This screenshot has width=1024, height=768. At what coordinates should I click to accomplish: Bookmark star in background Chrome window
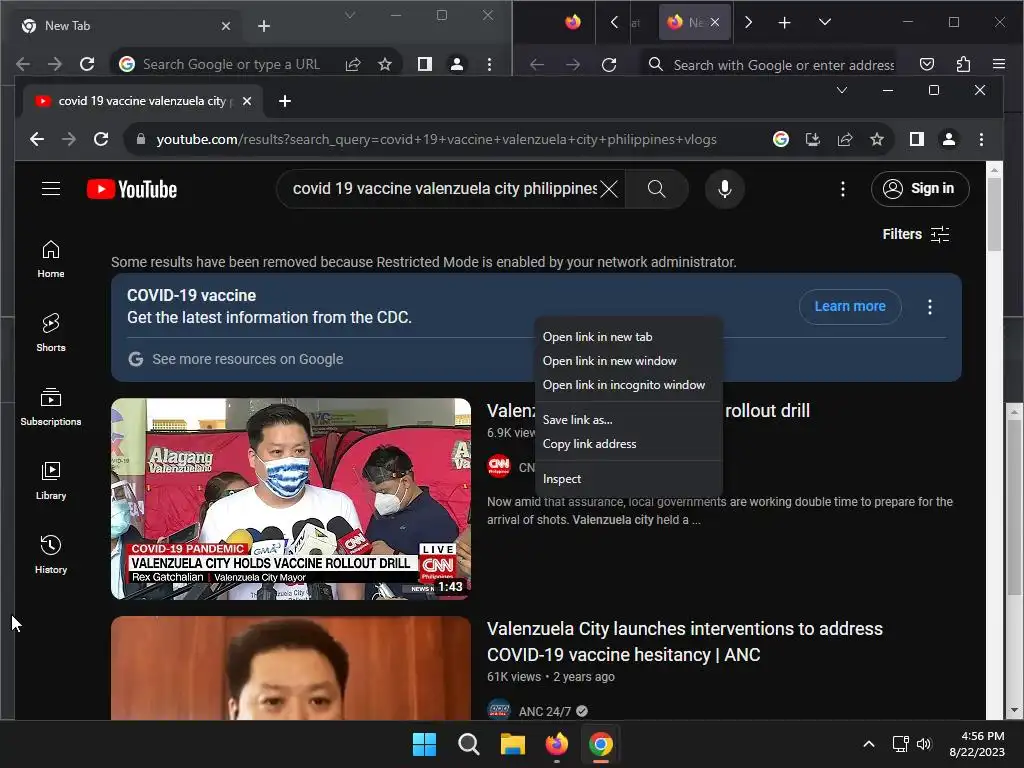(385, 64)
